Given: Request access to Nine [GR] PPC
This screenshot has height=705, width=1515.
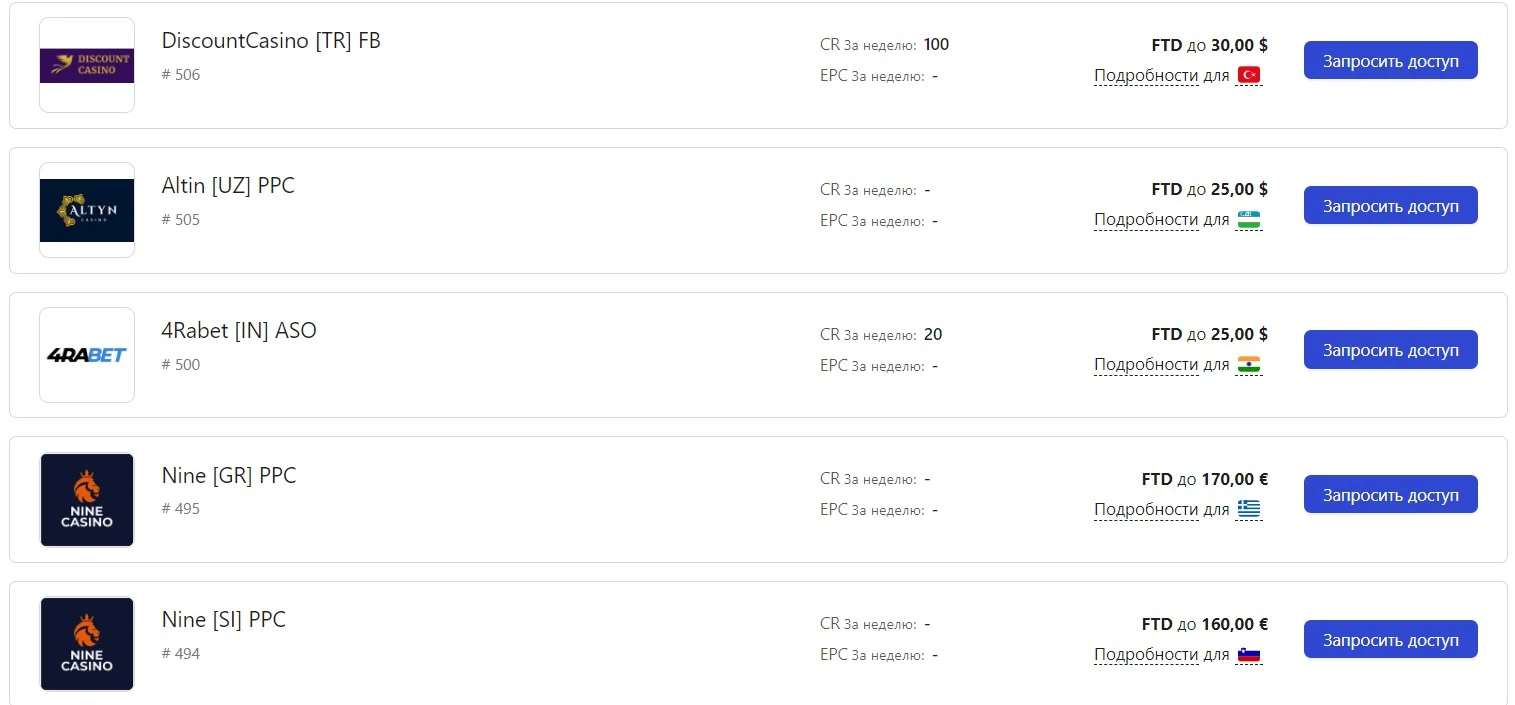Looking at the screenshot, I should (x=1390, y=494).
